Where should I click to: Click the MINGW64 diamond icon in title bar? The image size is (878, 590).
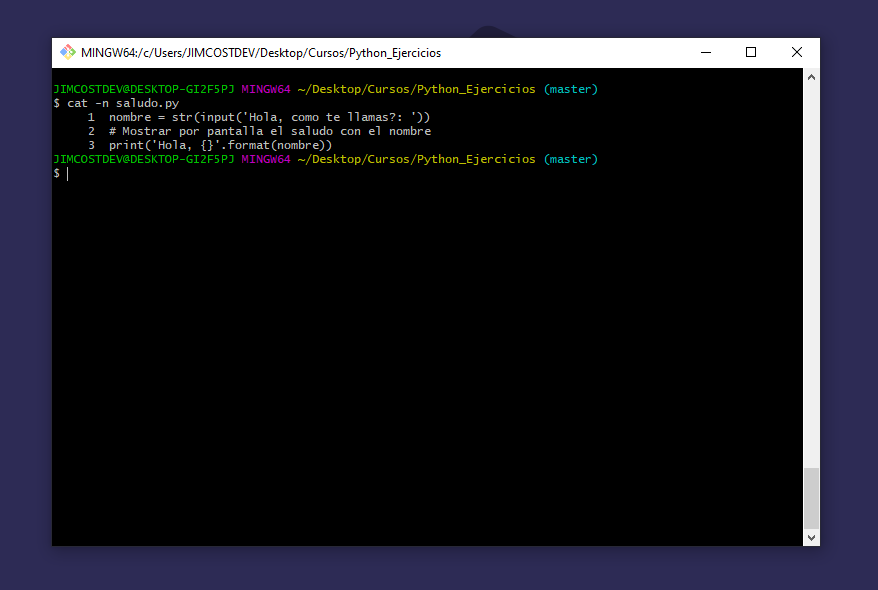(68, 52)
